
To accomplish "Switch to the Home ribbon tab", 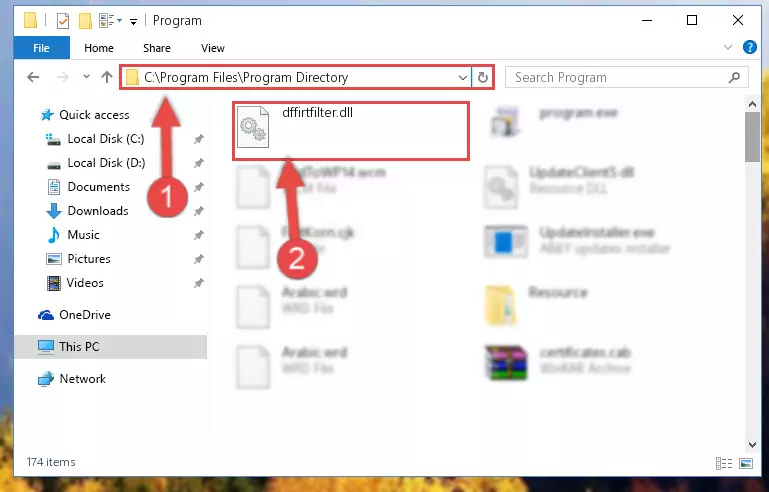I will [99, 48].
